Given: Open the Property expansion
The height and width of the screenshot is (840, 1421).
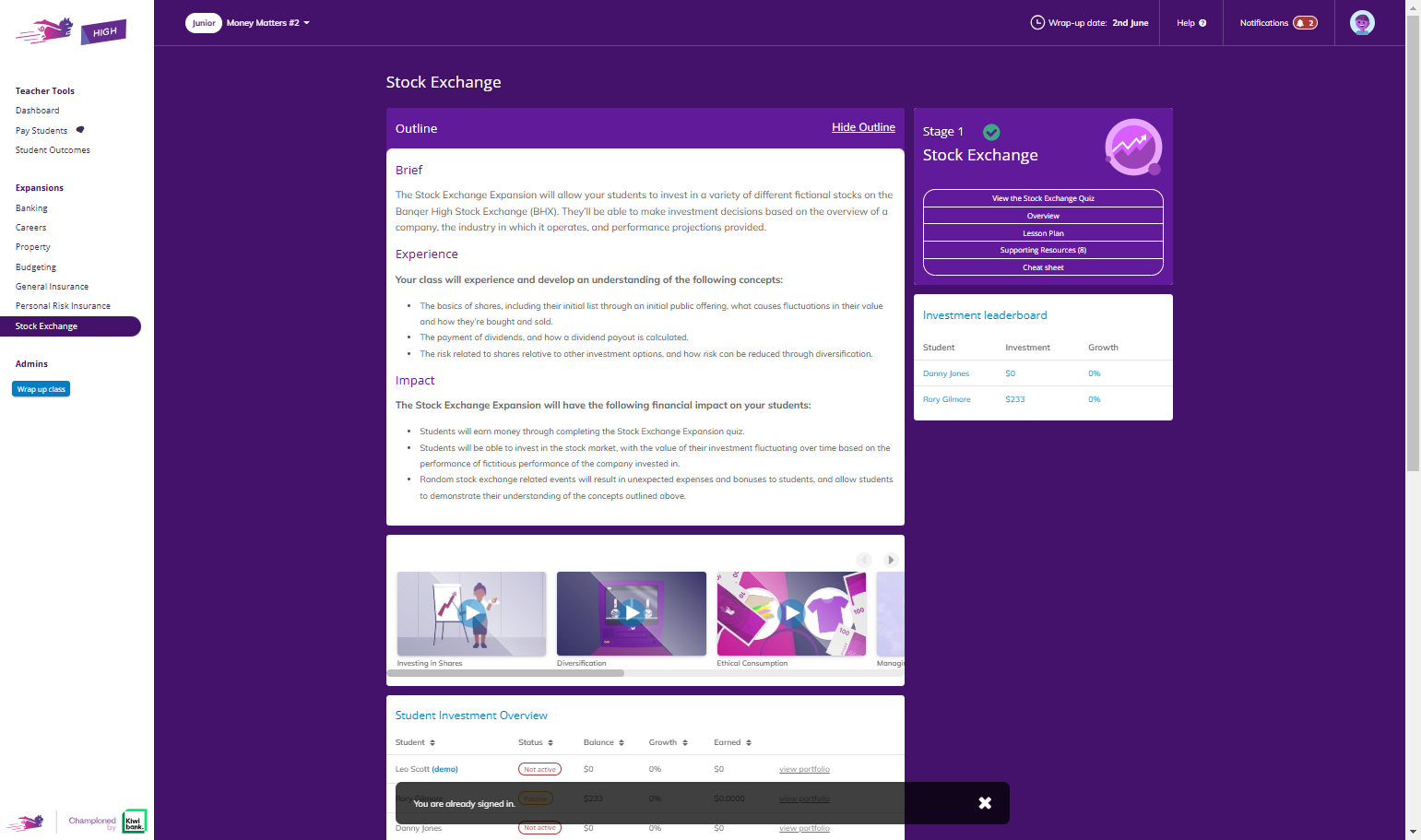Looking at the screenshot, I should (x=33, y=247).
